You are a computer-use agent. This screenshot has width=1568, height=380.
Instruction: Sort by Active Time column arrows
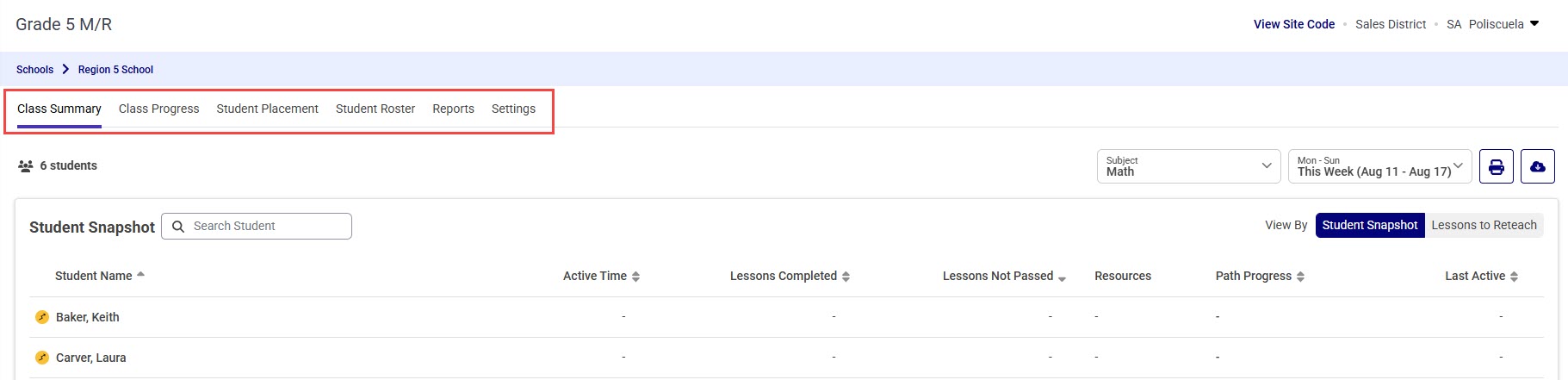pyautogui.click(x=635, y=277)
